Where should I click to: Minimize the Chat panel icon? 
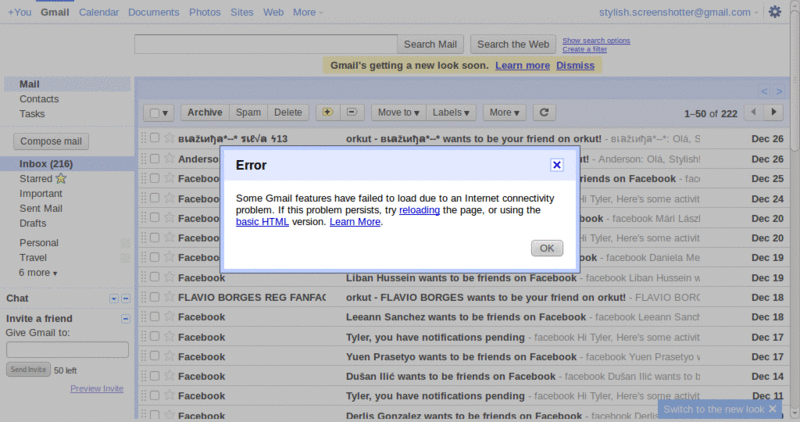(126, 299)
